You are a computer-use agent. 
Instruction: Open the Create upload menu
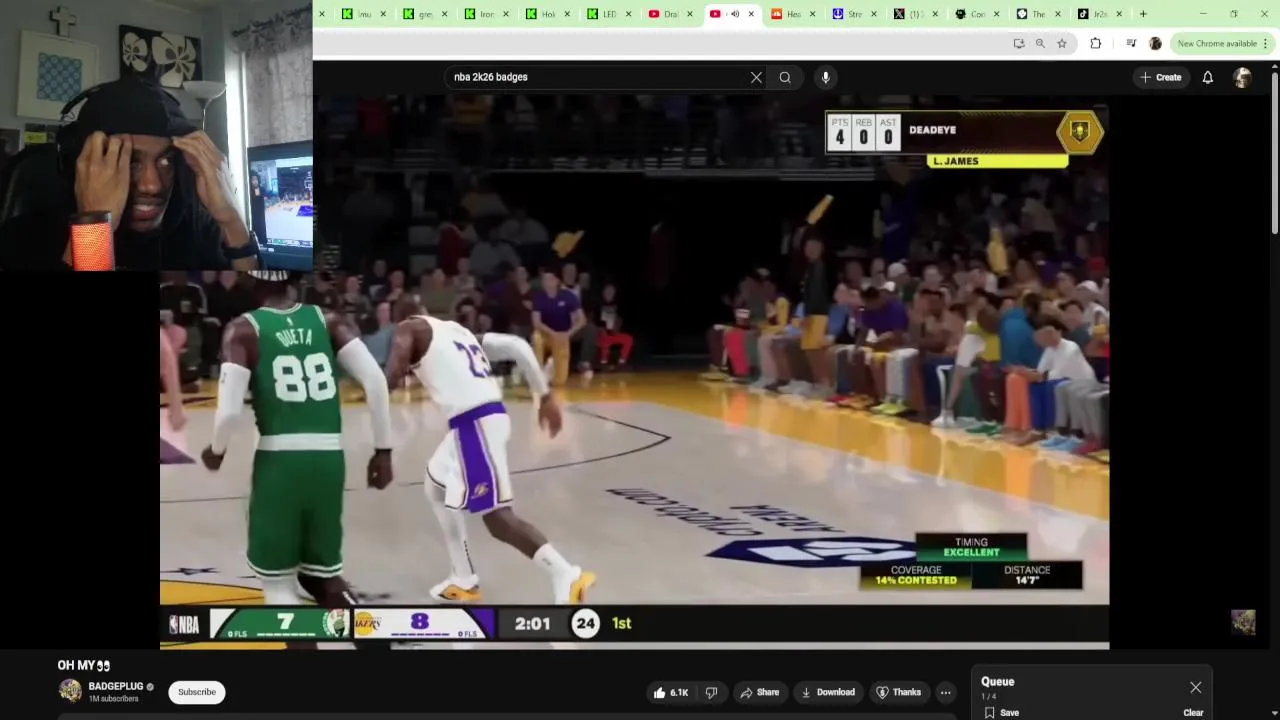coord(1160,77)
